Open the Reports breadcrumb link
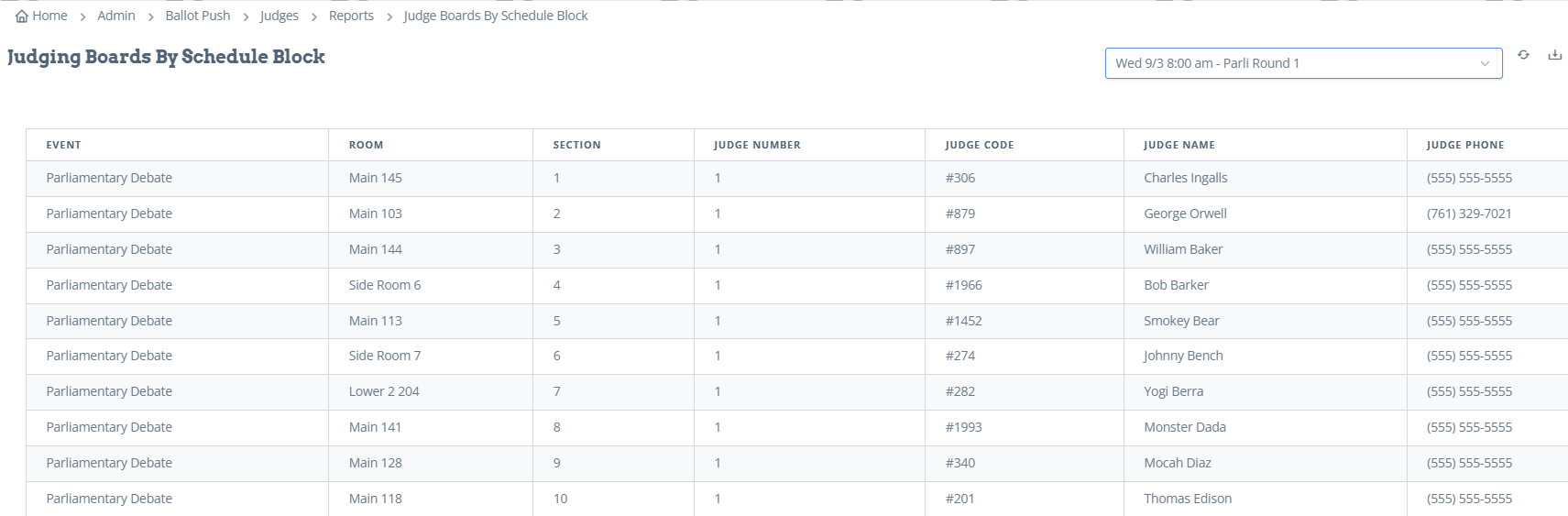Screen dimensions: 1568x516 351,16
